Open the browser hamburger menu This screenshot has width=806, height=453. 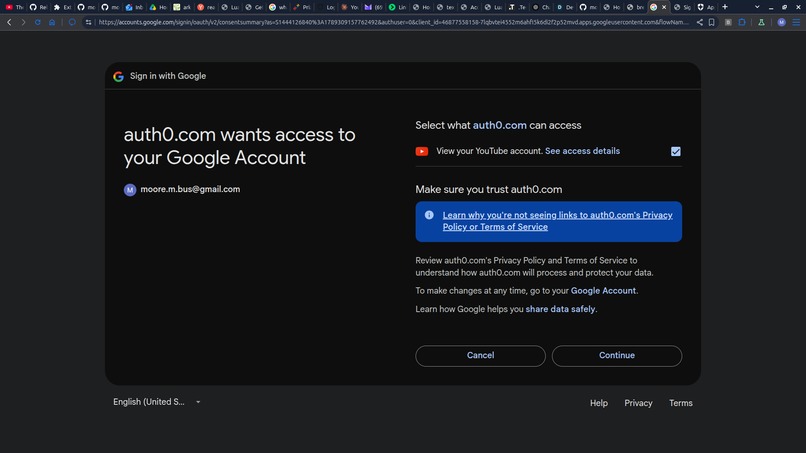(796, 22)
